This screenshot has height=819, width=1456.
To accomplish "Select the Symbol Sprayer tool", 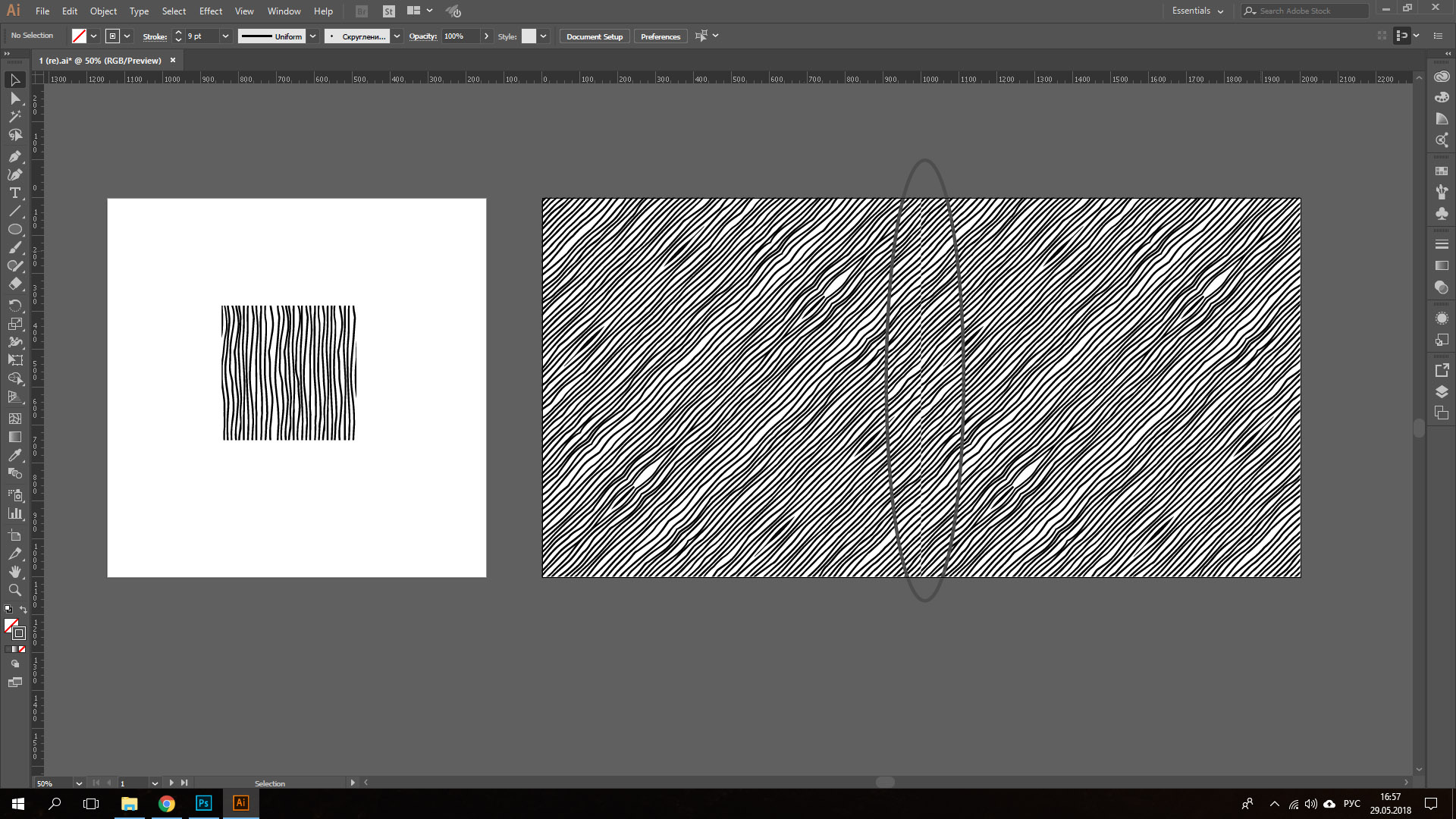I will tap(14, 495).
